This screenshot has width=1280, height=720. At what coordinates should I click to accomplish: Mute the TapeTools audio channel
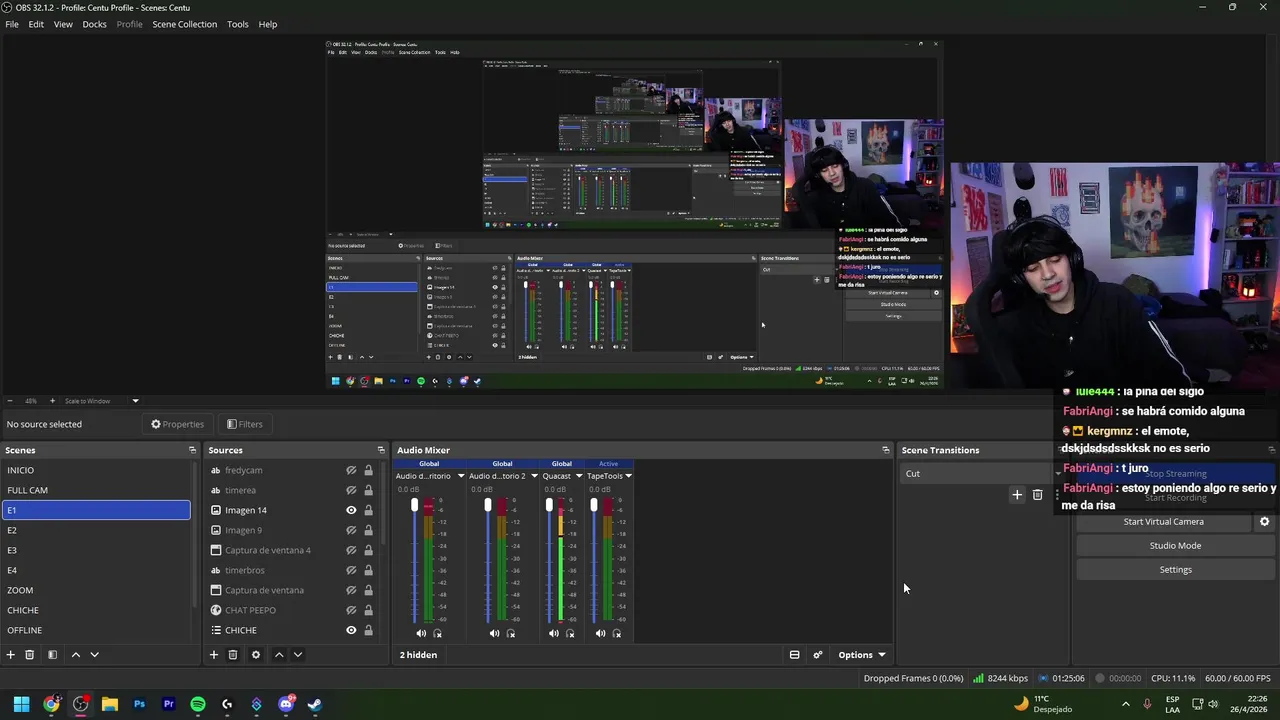(x=600, y=633)
